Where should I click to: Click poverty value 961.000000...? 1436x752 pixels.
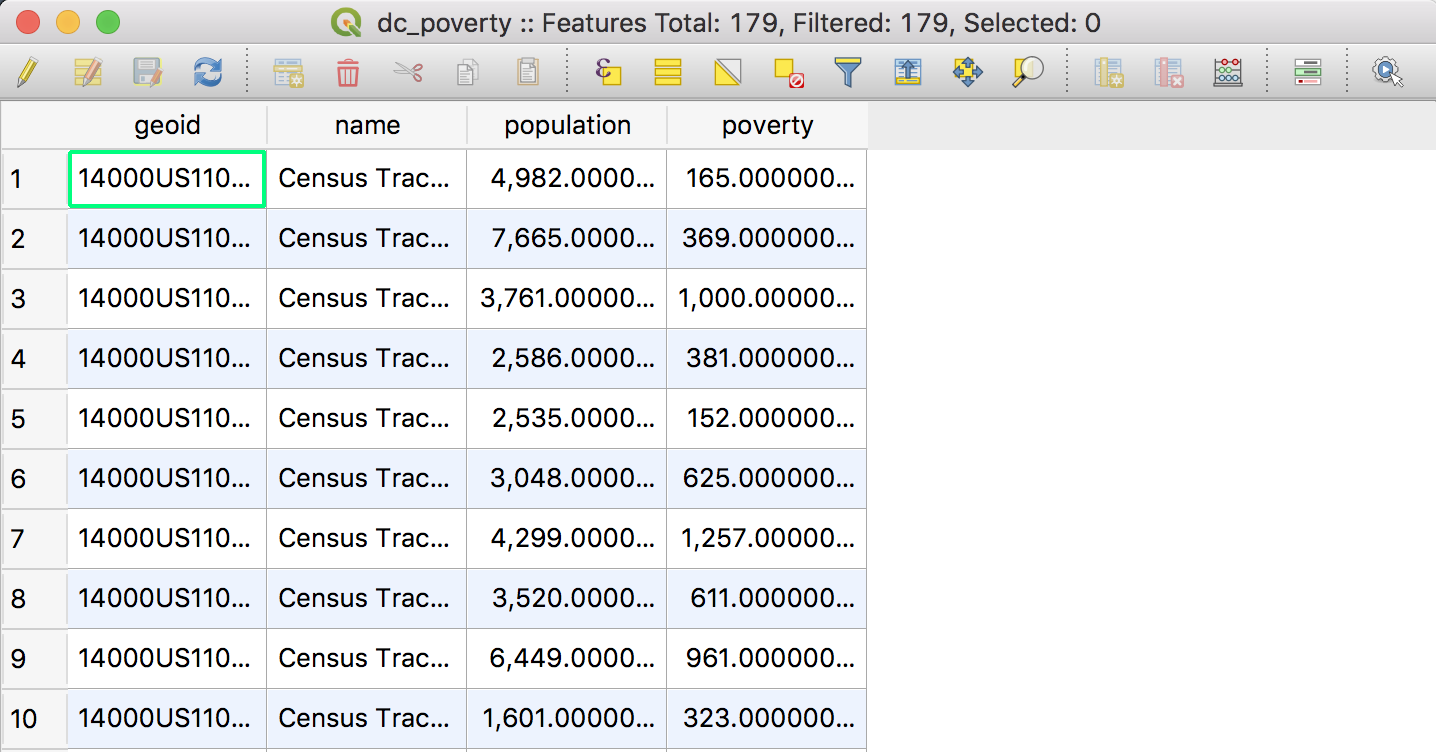767,659
